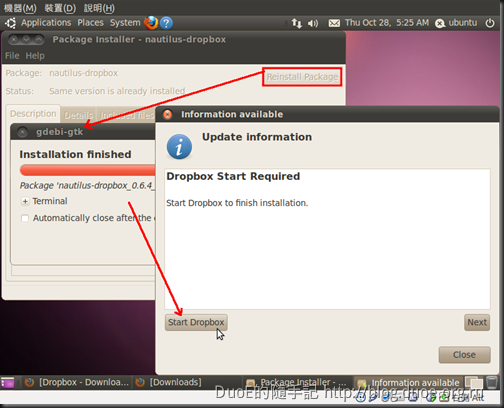Screen dimensions: 504x408
Task: Click the Dropbox Start Required heading
Action: pos(233,176)
